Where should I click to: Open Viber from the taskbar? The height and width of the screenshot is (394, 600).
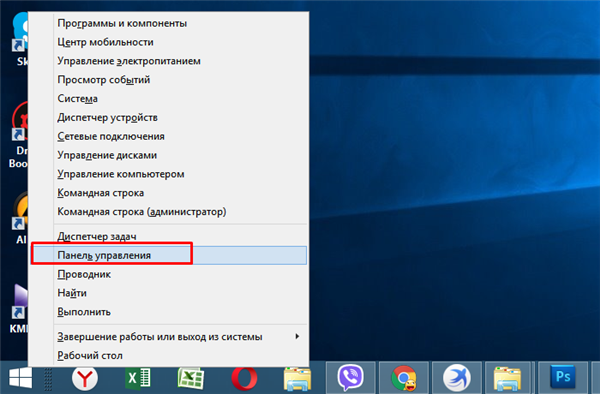pos(350,378)
